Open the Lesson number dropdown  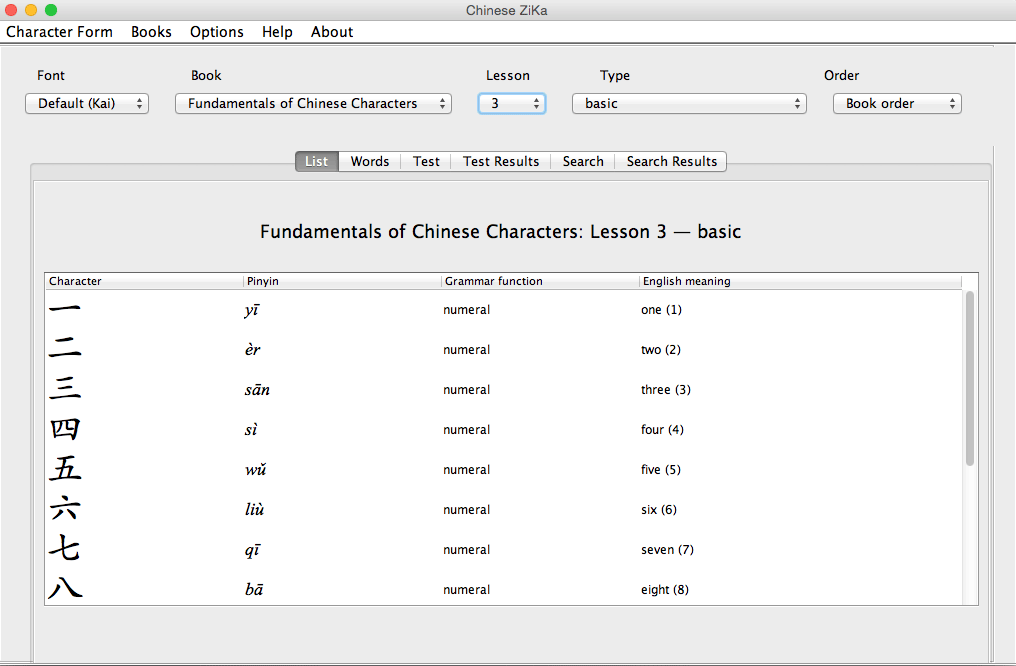point(511,103)
